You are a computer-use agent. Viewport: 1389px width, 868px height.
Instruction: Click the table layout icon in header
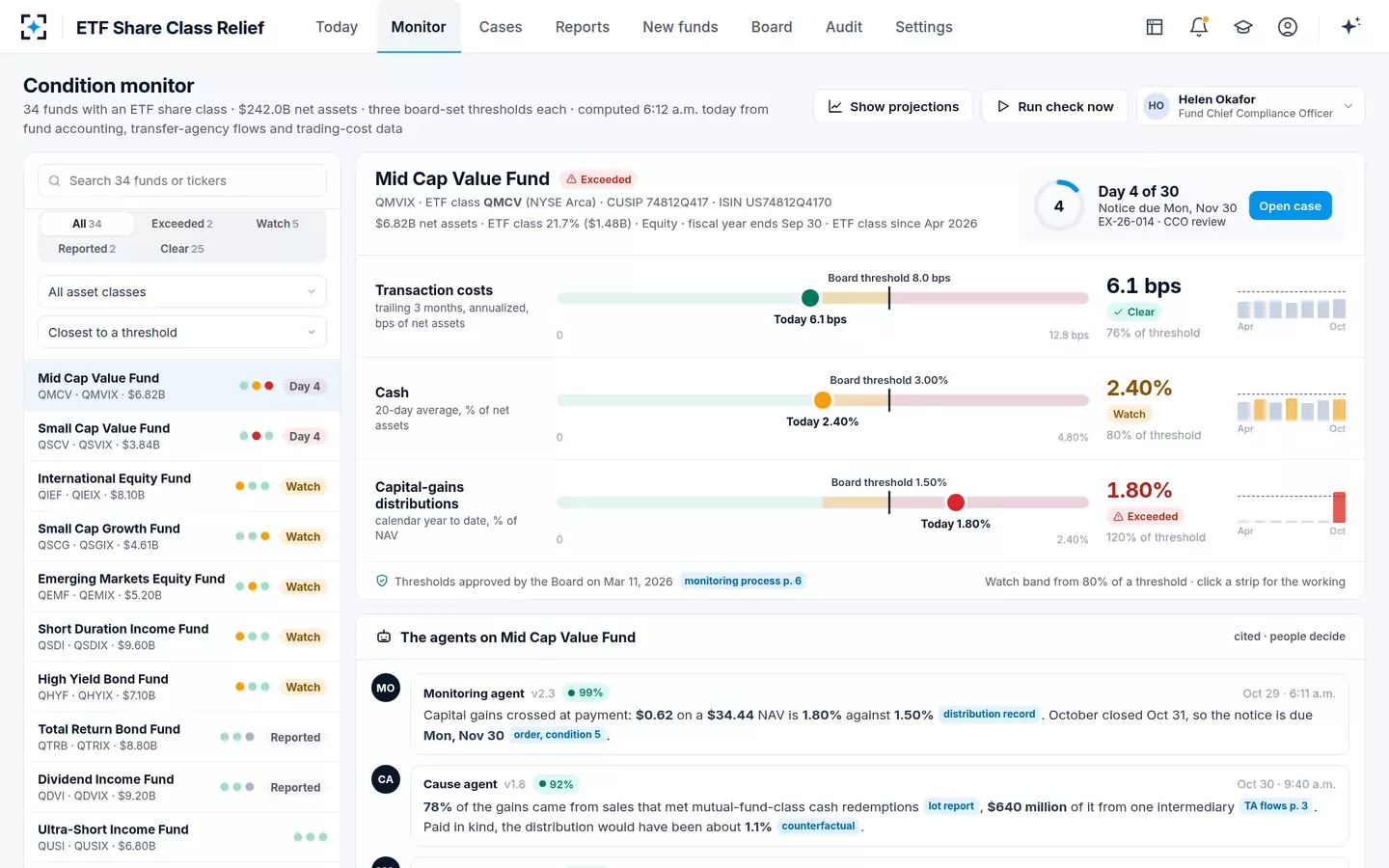coord(1155,27)
